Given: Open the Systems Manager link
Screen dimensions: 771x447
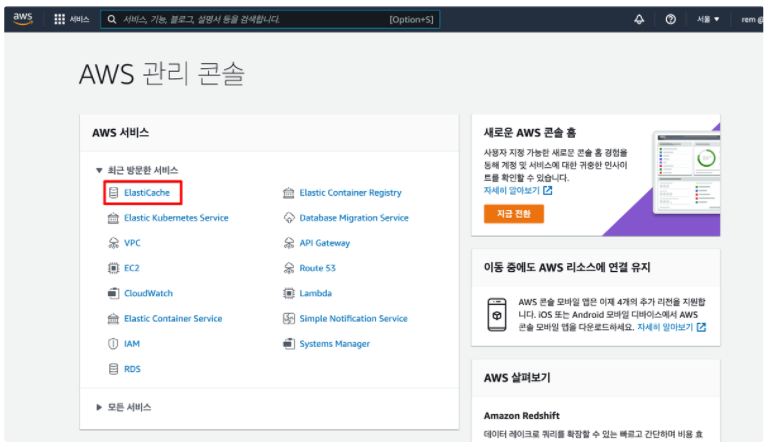Looking at the screenshot, I should pyautogui.click(x=335, y=344).
